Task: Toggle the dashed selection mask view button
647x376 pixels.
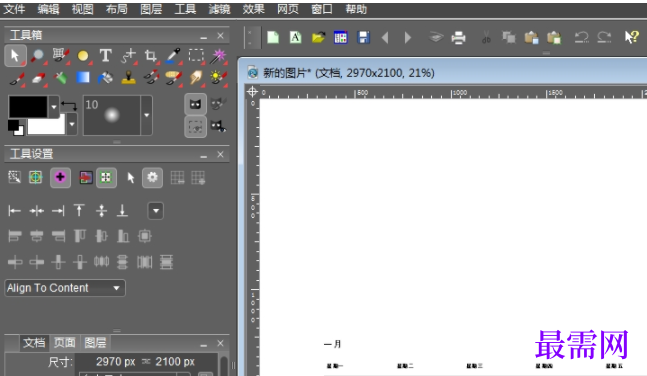Action: click(x=195, y=127)
